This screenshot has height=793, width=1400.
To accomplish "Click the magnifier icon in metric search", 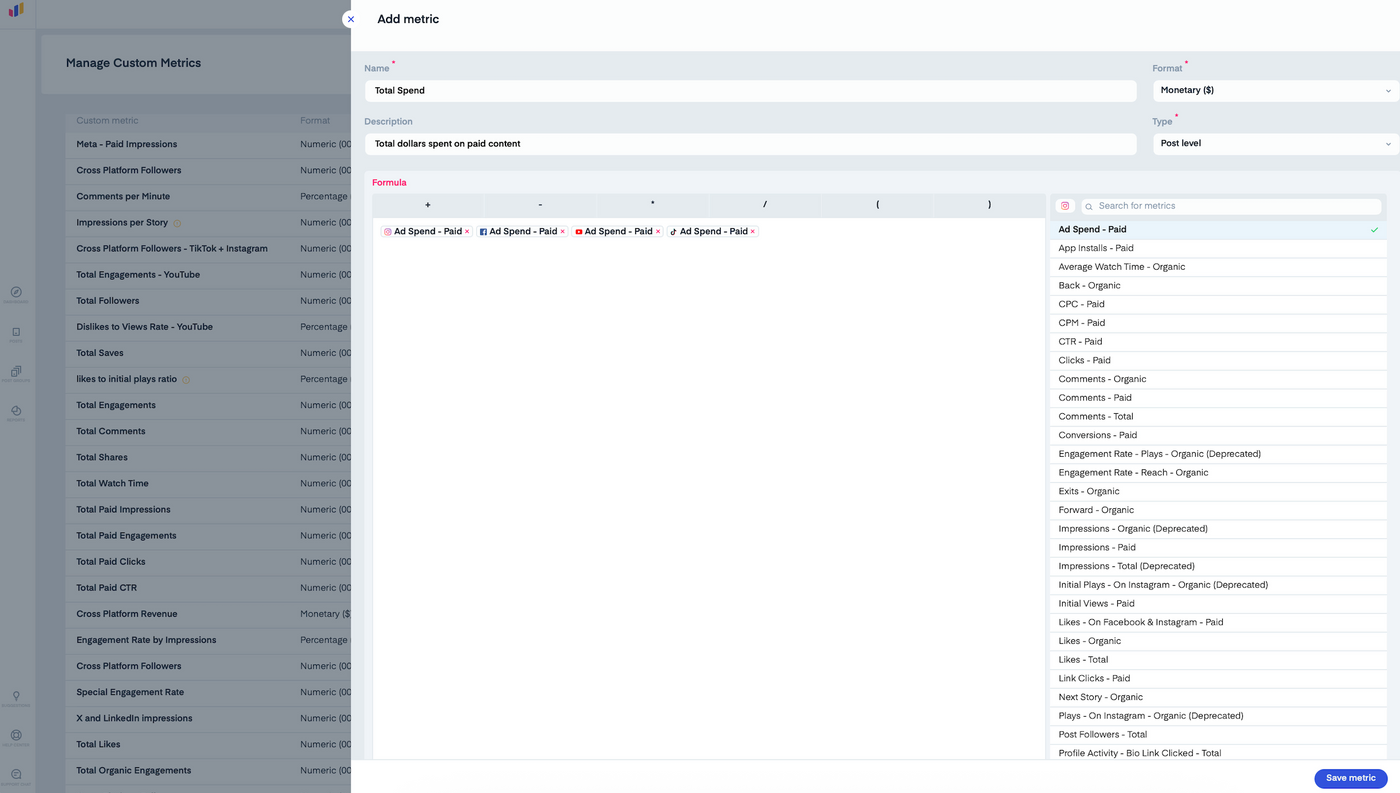I will pyautogui.click(x=1089, y=206).
